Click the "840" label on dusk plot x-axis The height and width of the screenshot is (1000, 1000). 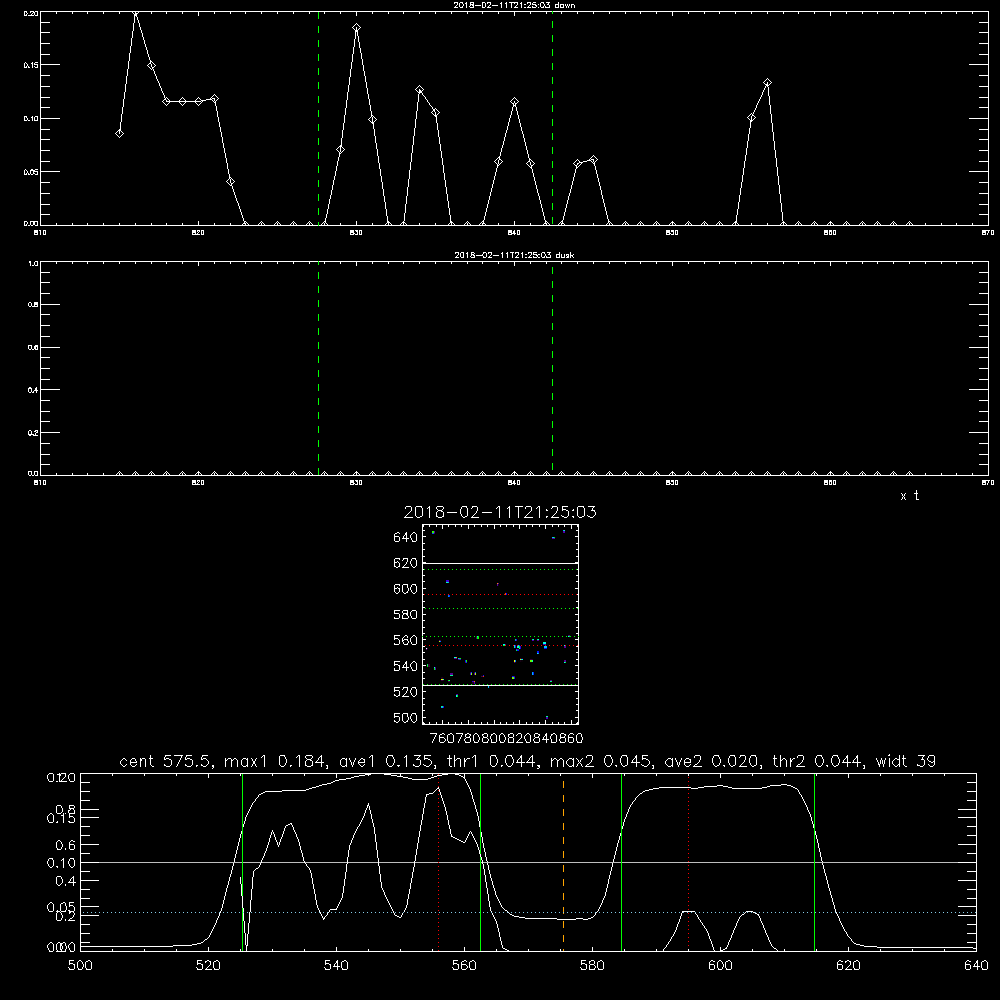pos(514,483)
